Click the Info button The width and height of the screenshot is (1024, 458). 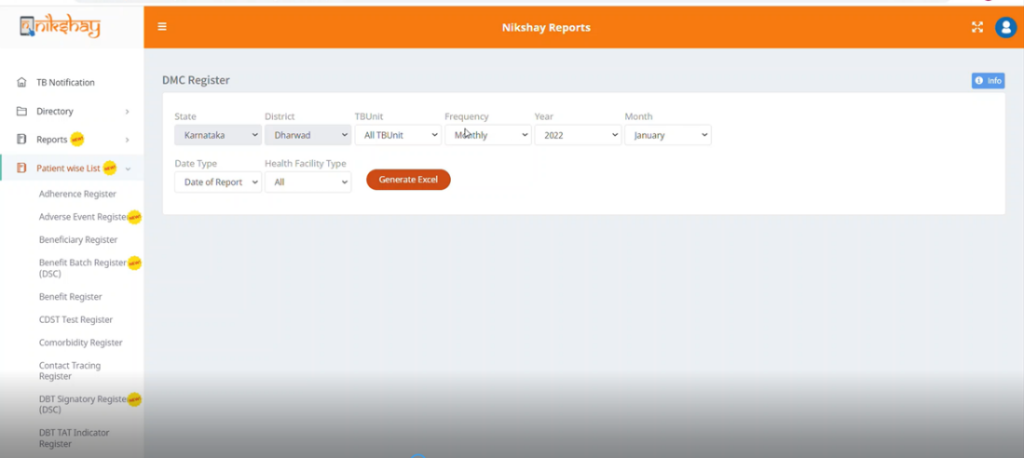click(x=988, y=81)
